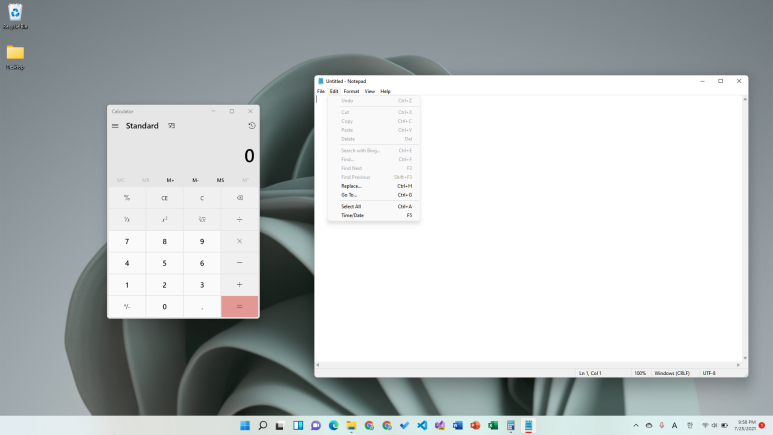Open the View menu in Notepad
773x435 pixels.
pos(370,91)
